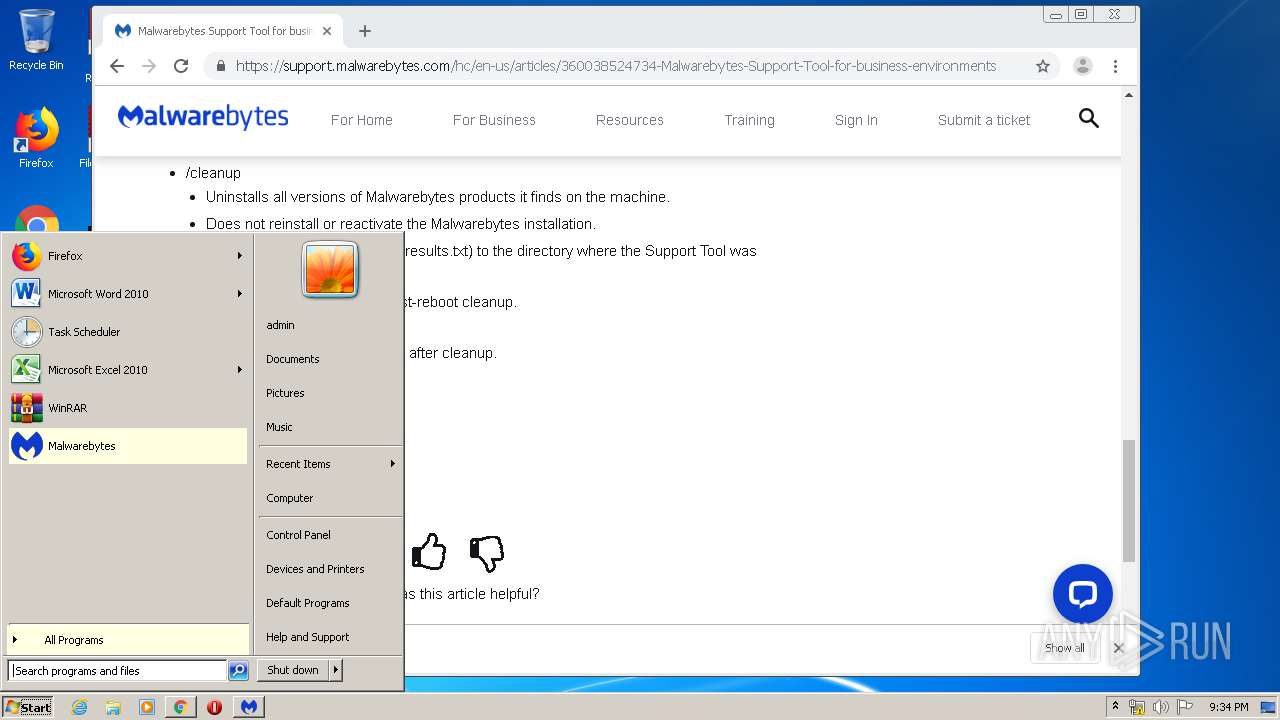Reload the Malwarebytes support page
The image size is (1280, 720).
(181, 66)
